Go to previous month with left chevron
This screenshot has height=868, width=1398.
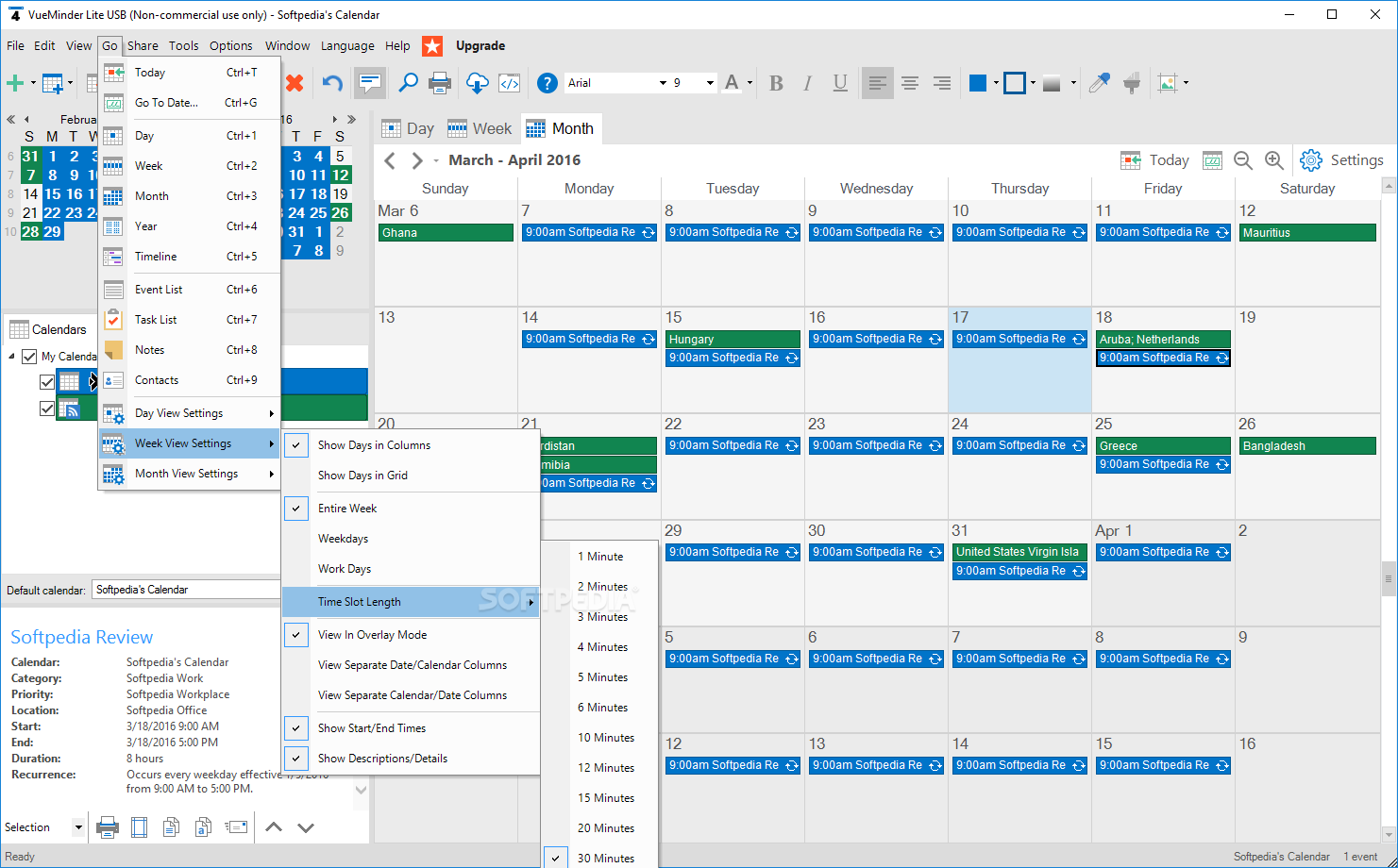tap(390, 160)
